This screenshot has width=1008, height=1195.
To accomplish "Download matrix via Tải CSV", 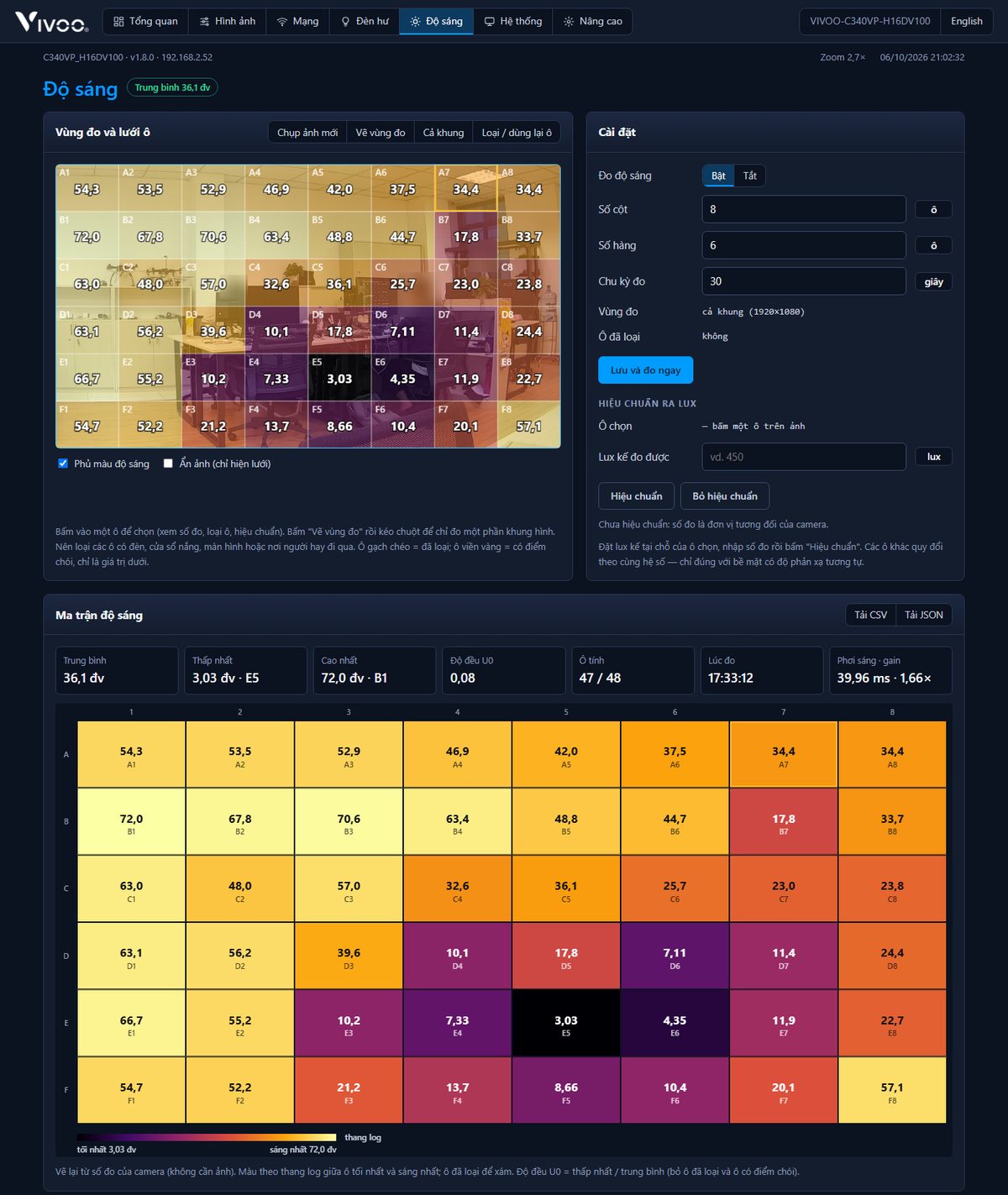I will [x=871, y=615].
